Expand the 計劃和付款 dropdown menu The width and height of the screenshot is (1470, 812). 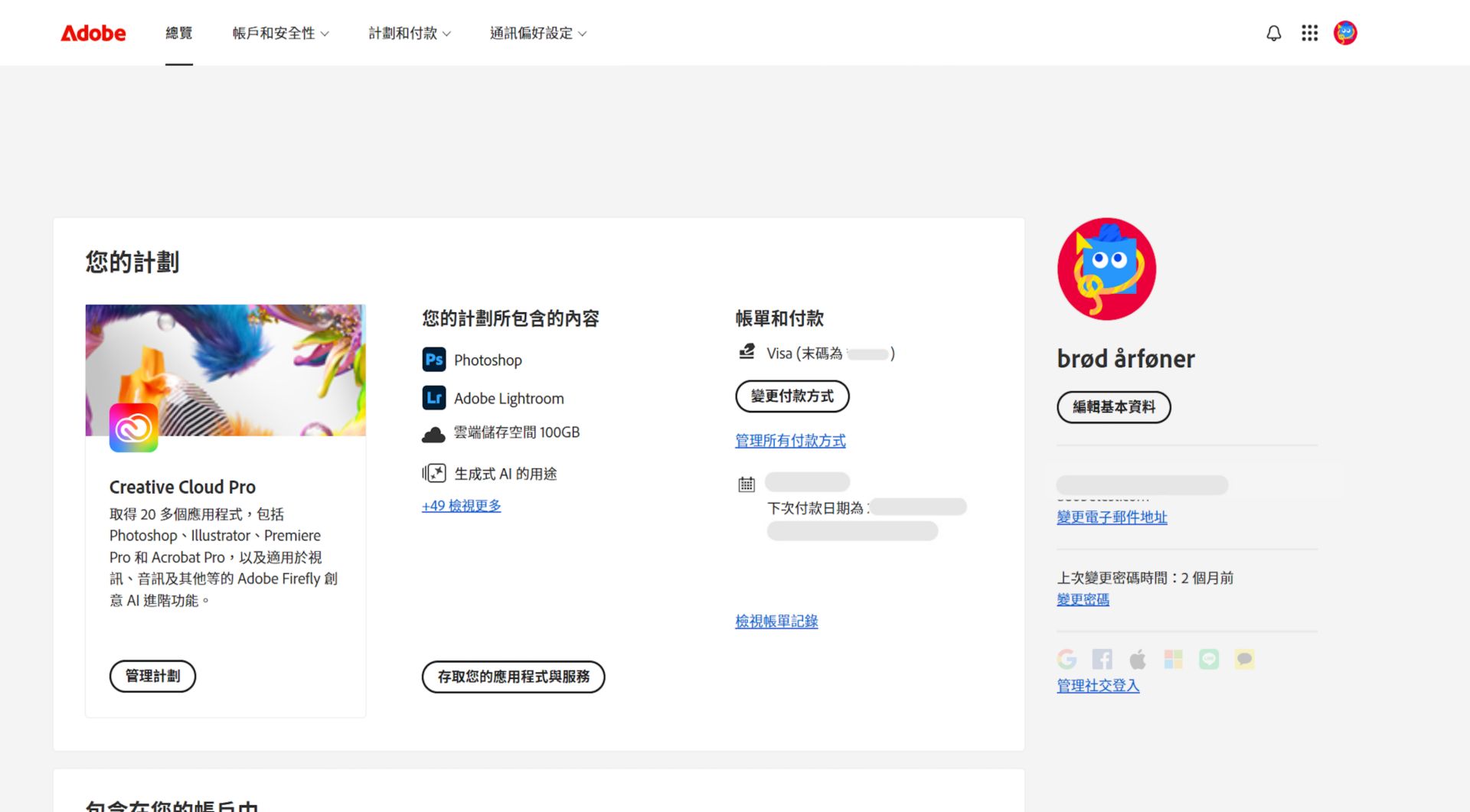(410, 33)
